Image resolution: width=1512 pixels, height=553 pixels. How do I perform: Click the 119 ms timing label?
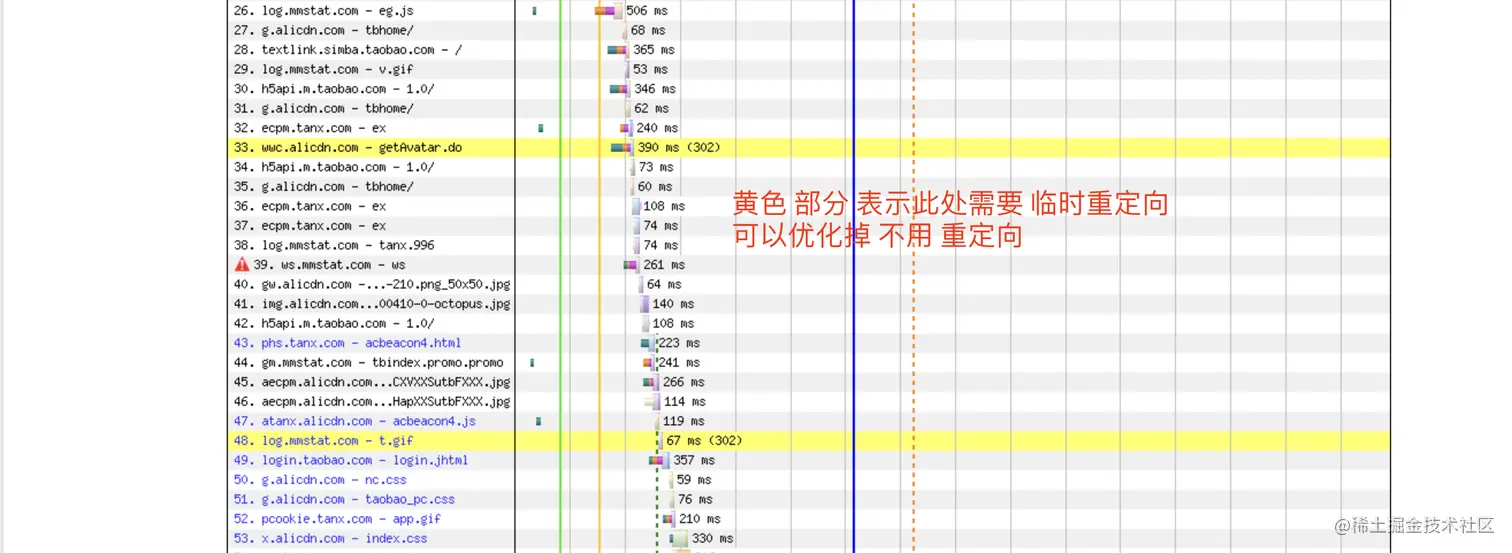tap(684, 421)
